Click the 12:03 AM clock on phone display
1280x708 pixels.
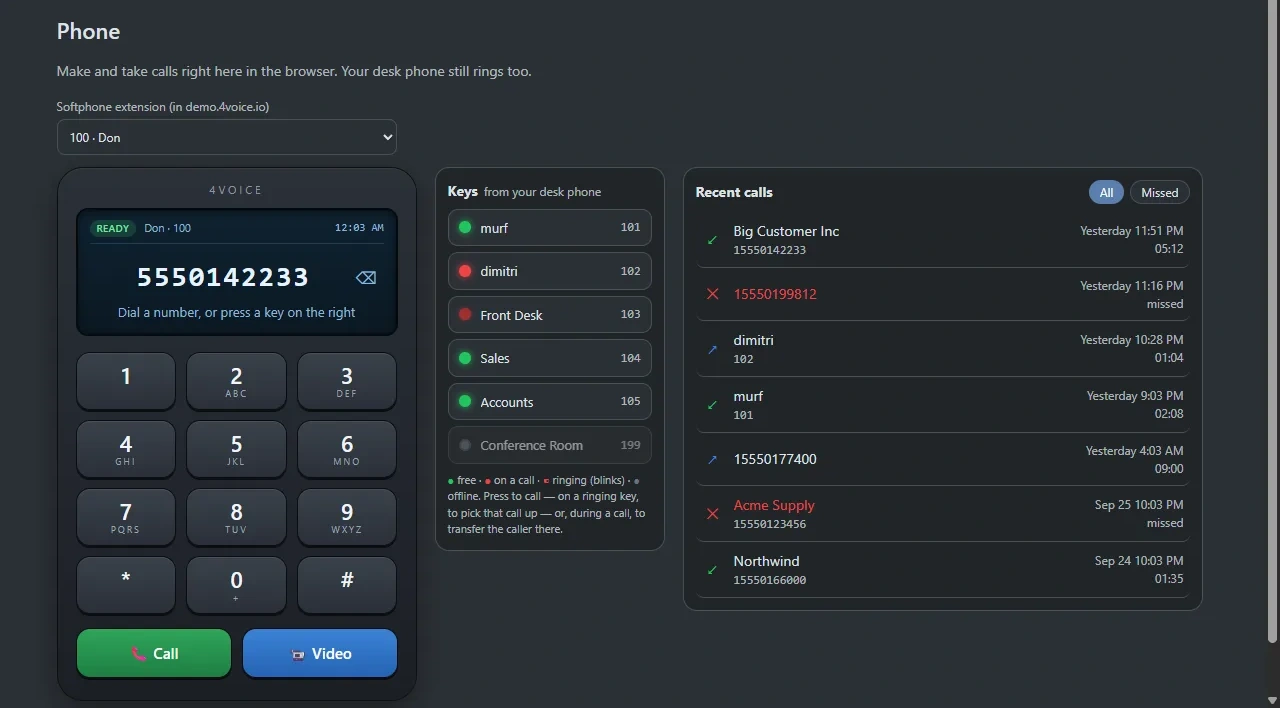pyautogui.click(x=359, y=228)
